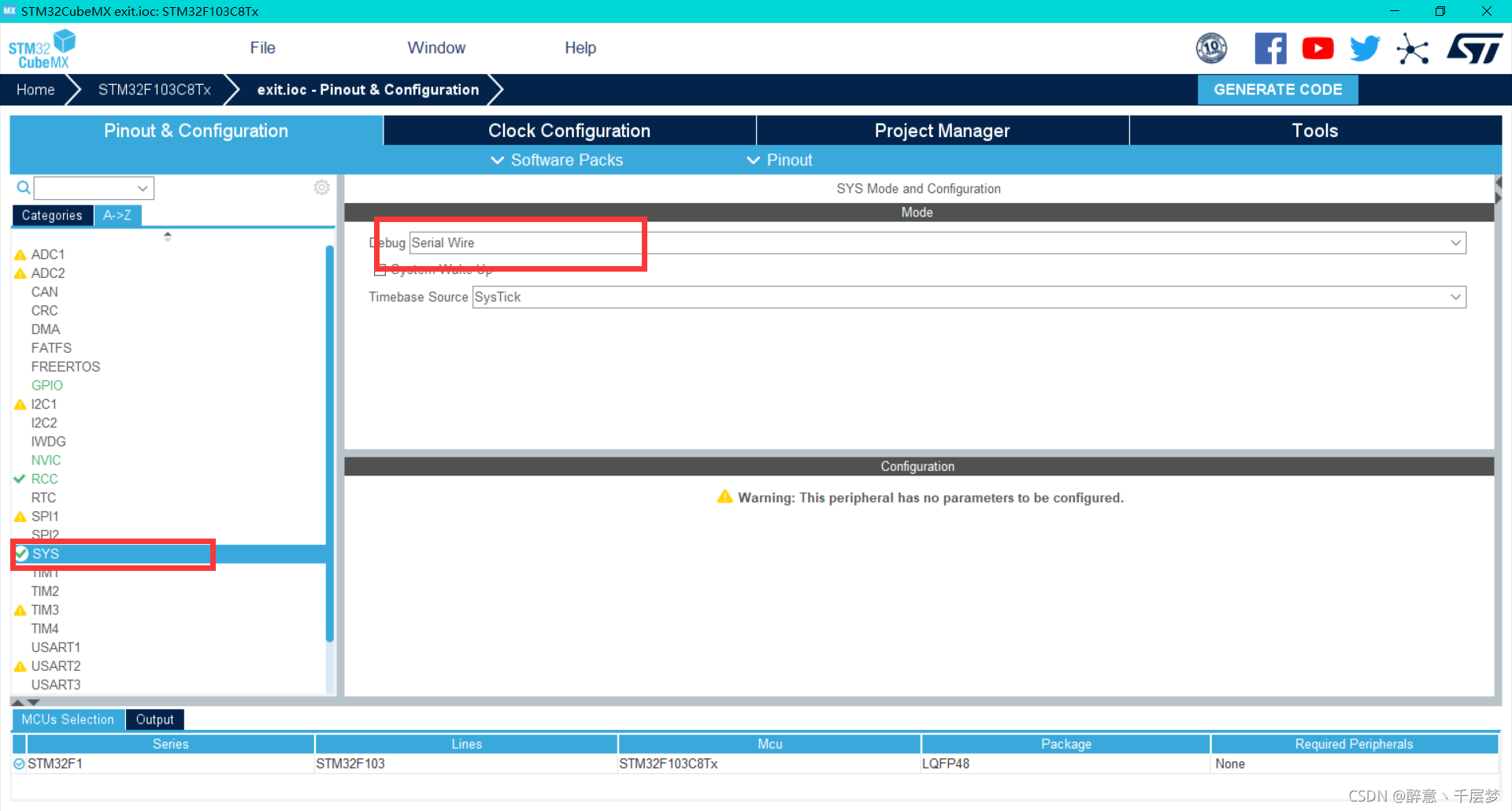Viewport: 1512px width, 811px height.
Task: Select GPIO in the list
Action: [x=47, y=386]
